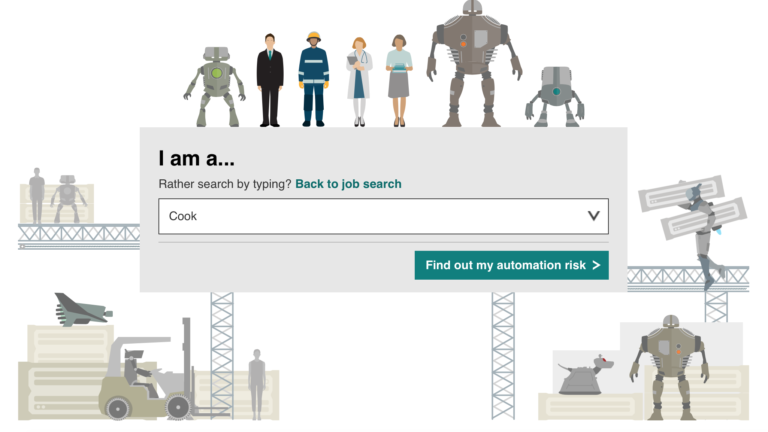Viewport: 768px width, 432px height.
Task: Click the arrow inside the automation risk button
Action: point(596,265)
